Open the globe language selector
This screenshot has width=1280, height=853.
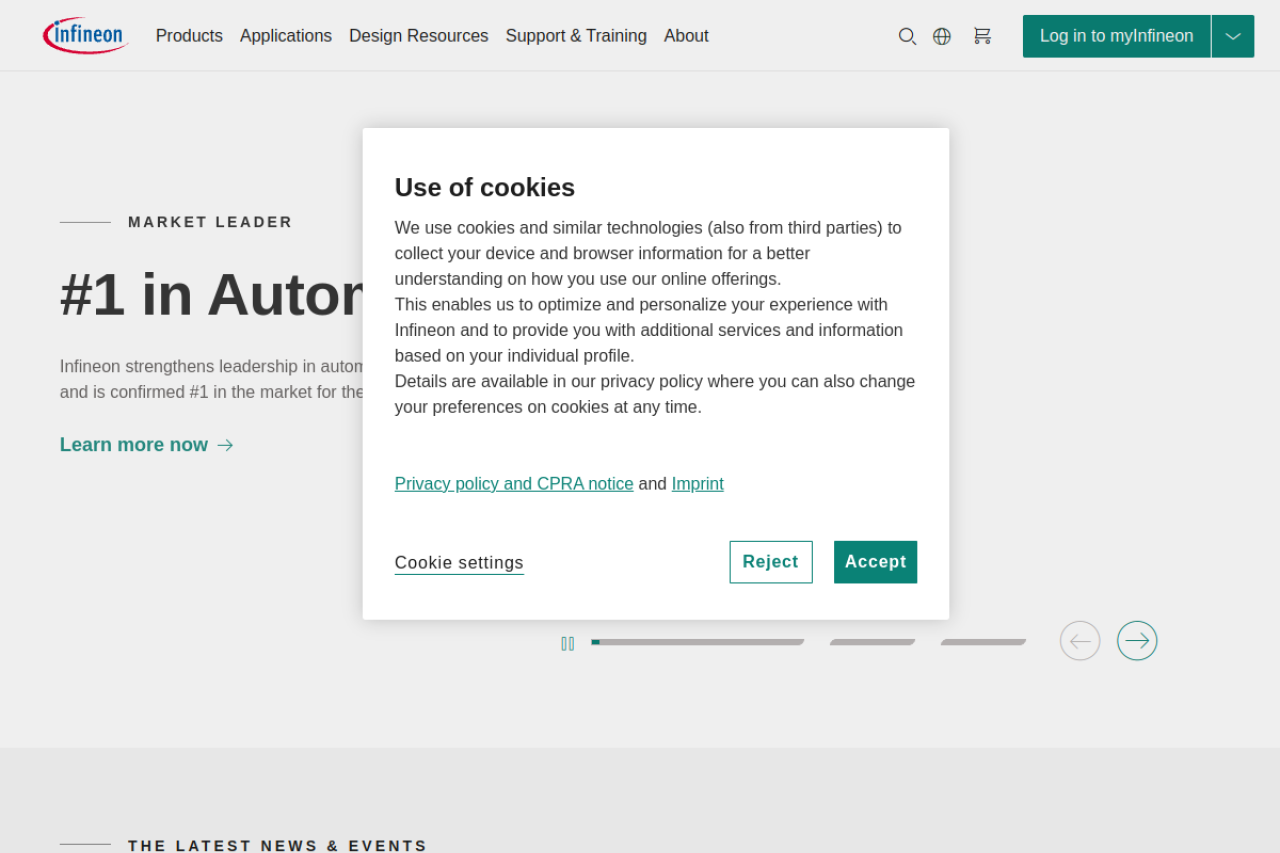pos(942,36)
